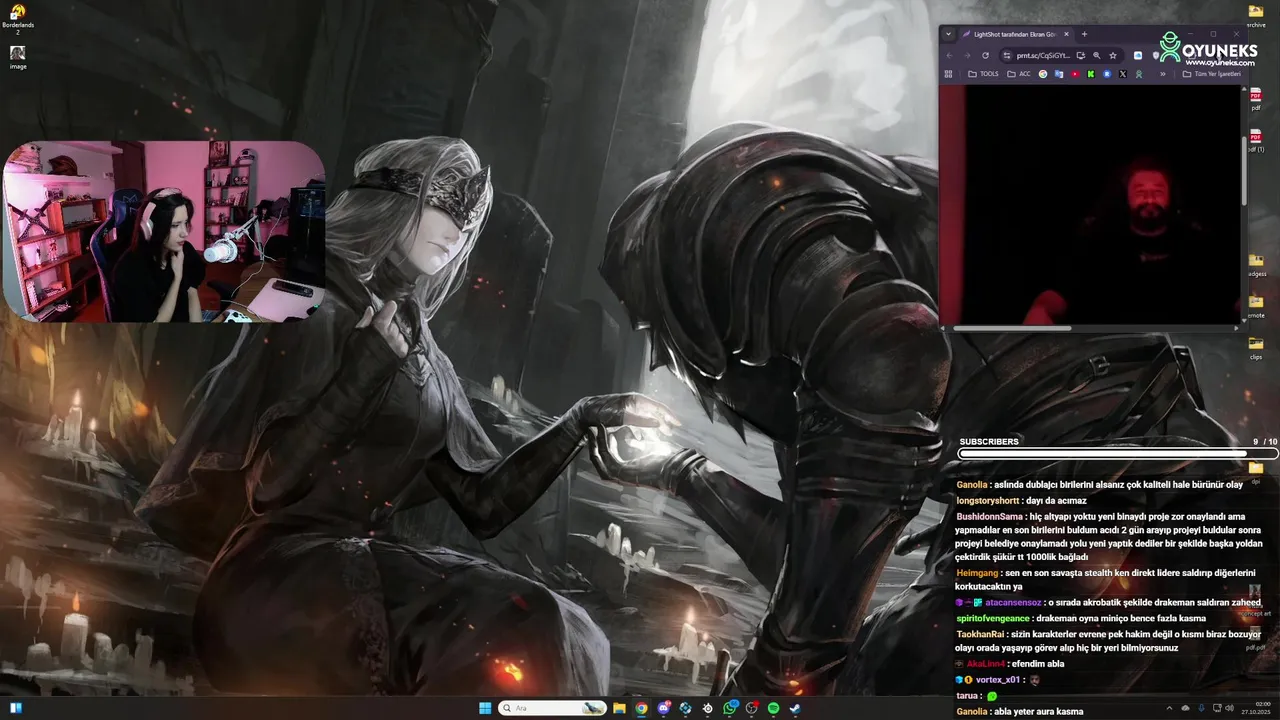Open a new browser tab
Viewport: 1280px width, 720px height.
click(x=1084, y=34)
